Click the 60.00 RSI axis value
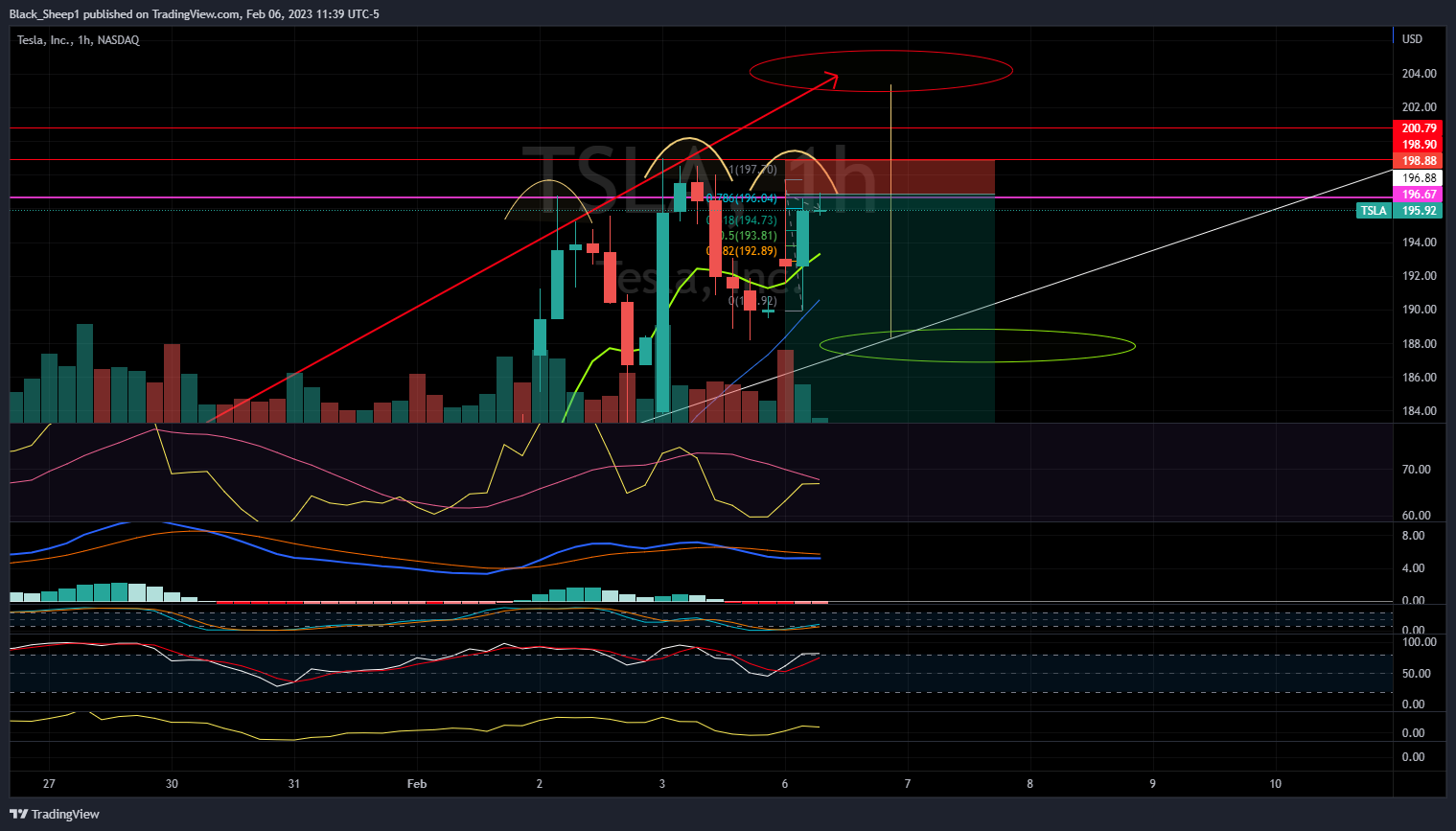This screenshot has height=831, width=1456. point(1416,516)
